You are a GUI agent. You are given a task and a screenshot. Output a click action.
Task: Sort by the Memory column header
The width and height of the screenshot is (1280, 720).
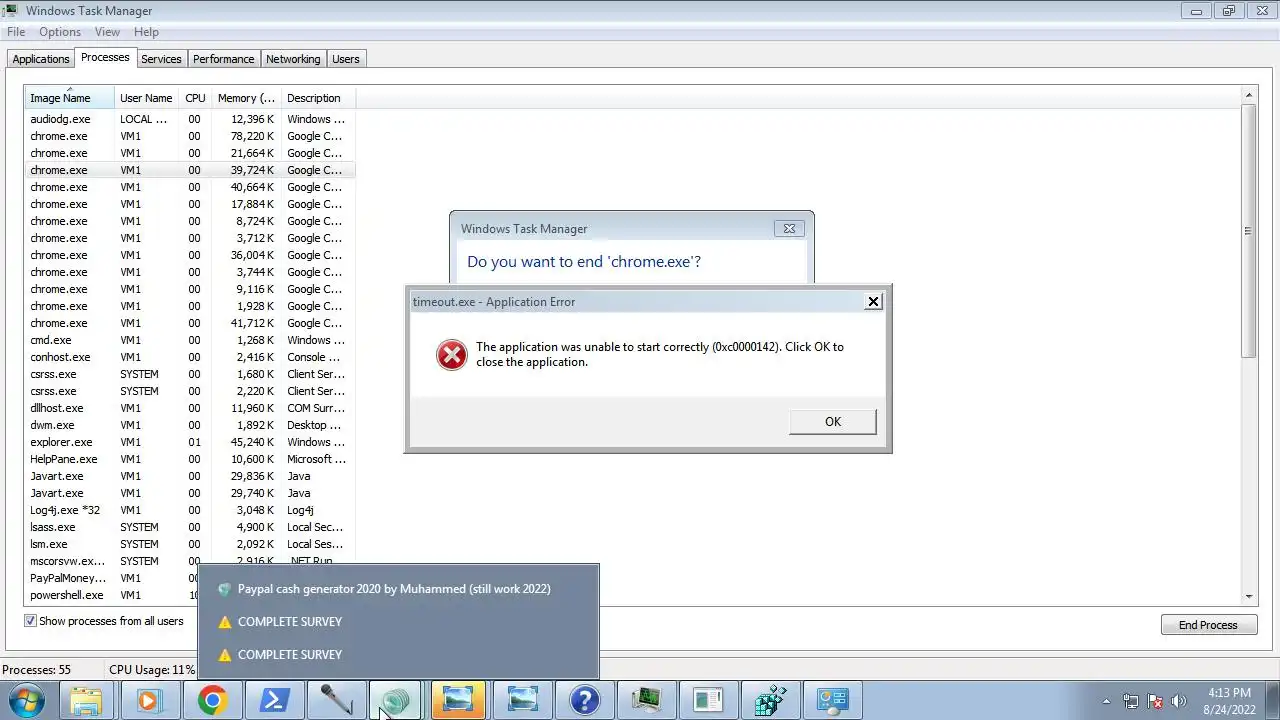(246, 98)
